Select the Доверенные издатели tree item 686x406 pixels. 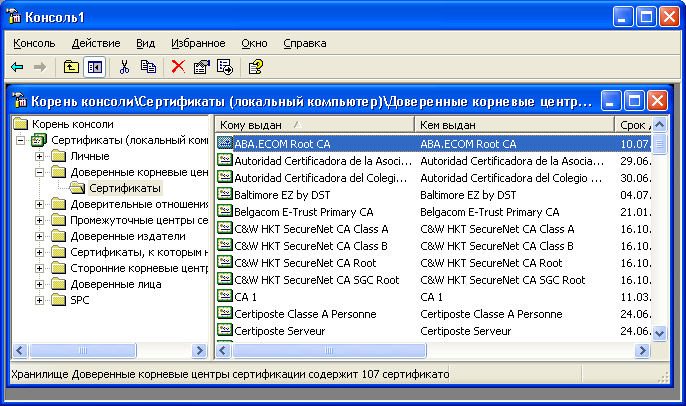(x=128, y=236)
